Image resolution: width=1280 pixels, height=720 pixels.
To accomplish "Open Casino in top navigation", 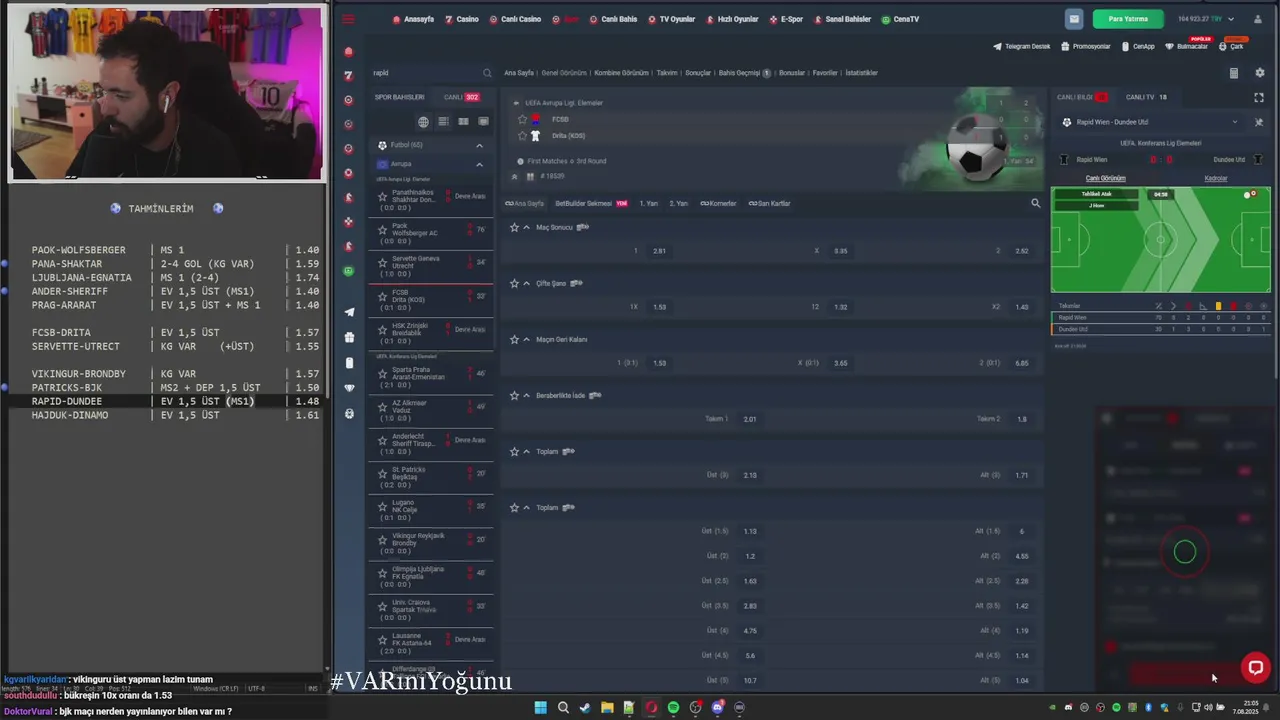I will [462, 19].
